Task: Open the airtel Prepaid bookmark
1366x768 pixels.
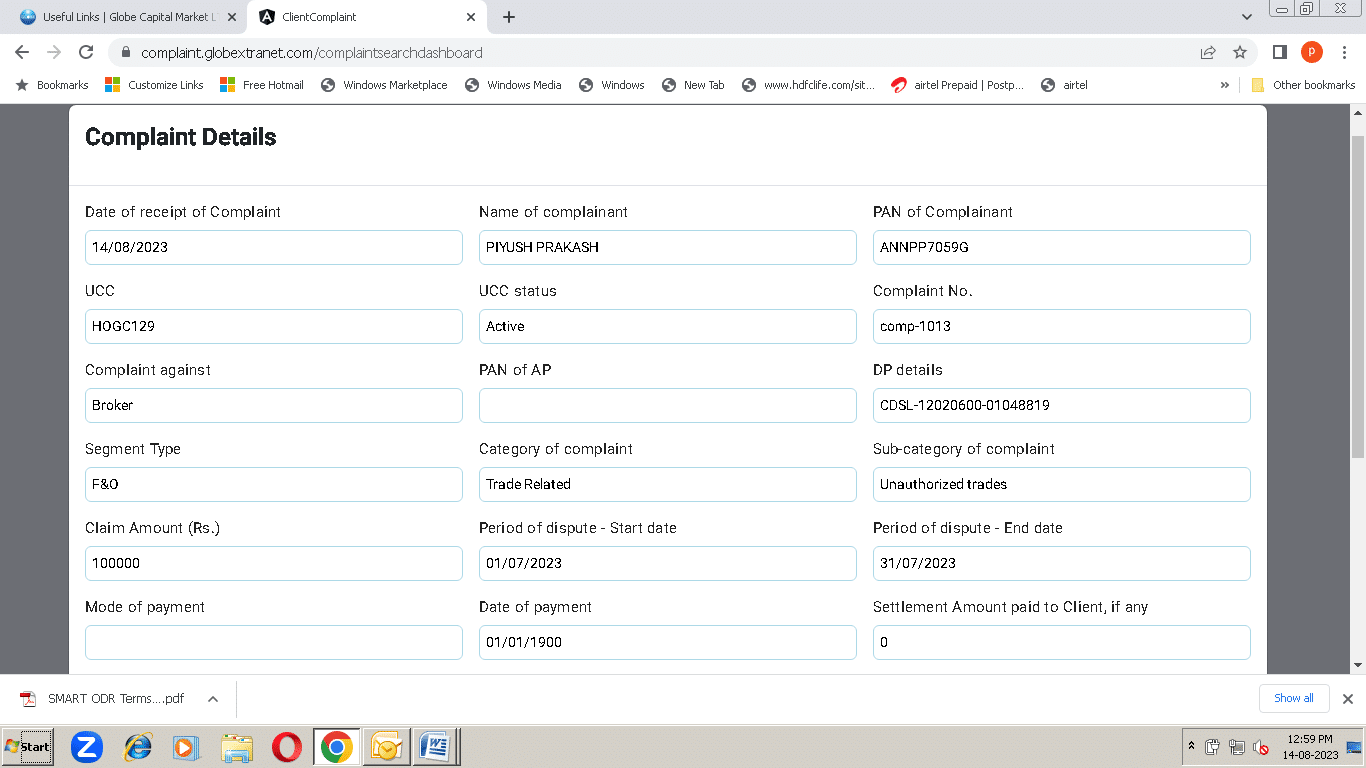Action: [958, 85]
